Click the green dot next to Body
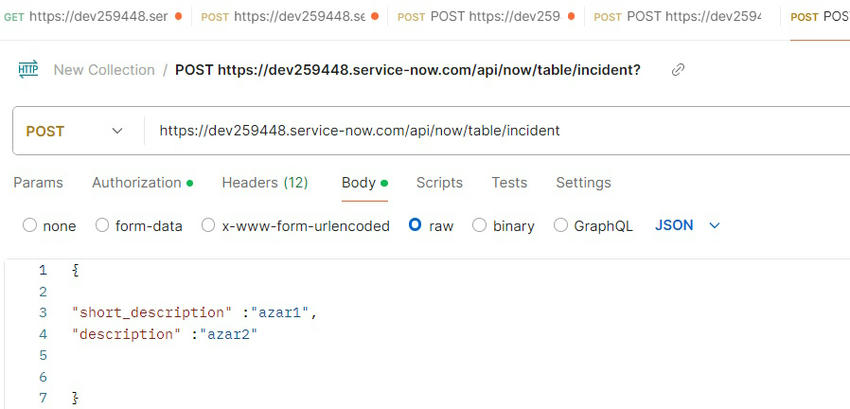 (384, 183)
